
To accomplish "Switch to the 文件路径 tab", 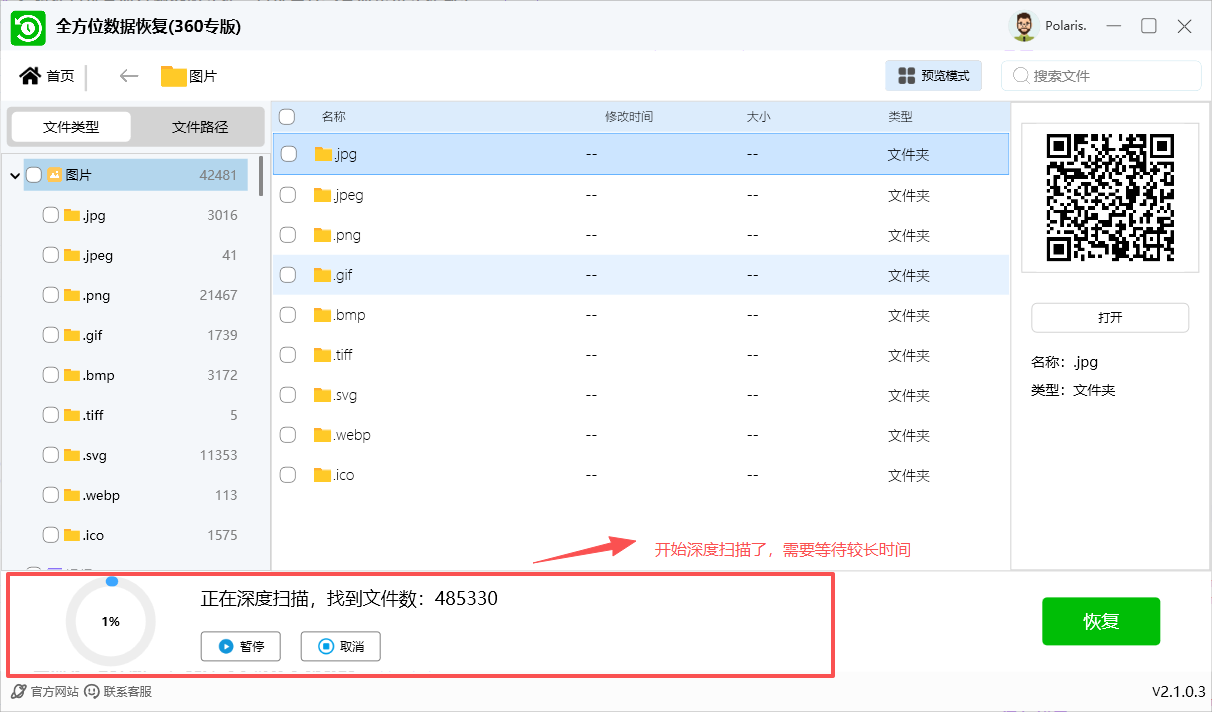I will [x=200, y=127].
